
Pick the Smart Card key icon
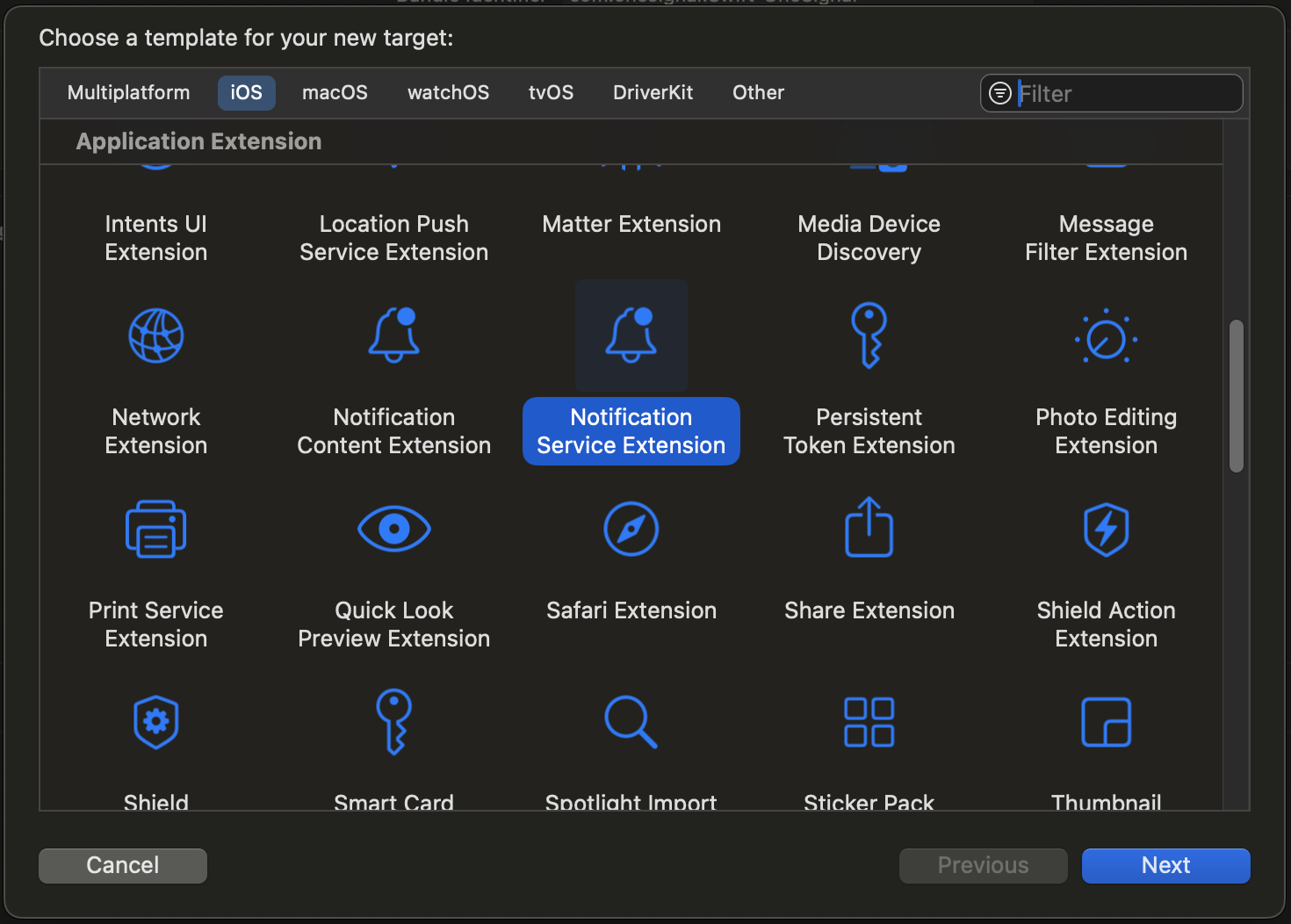[393, 722]
